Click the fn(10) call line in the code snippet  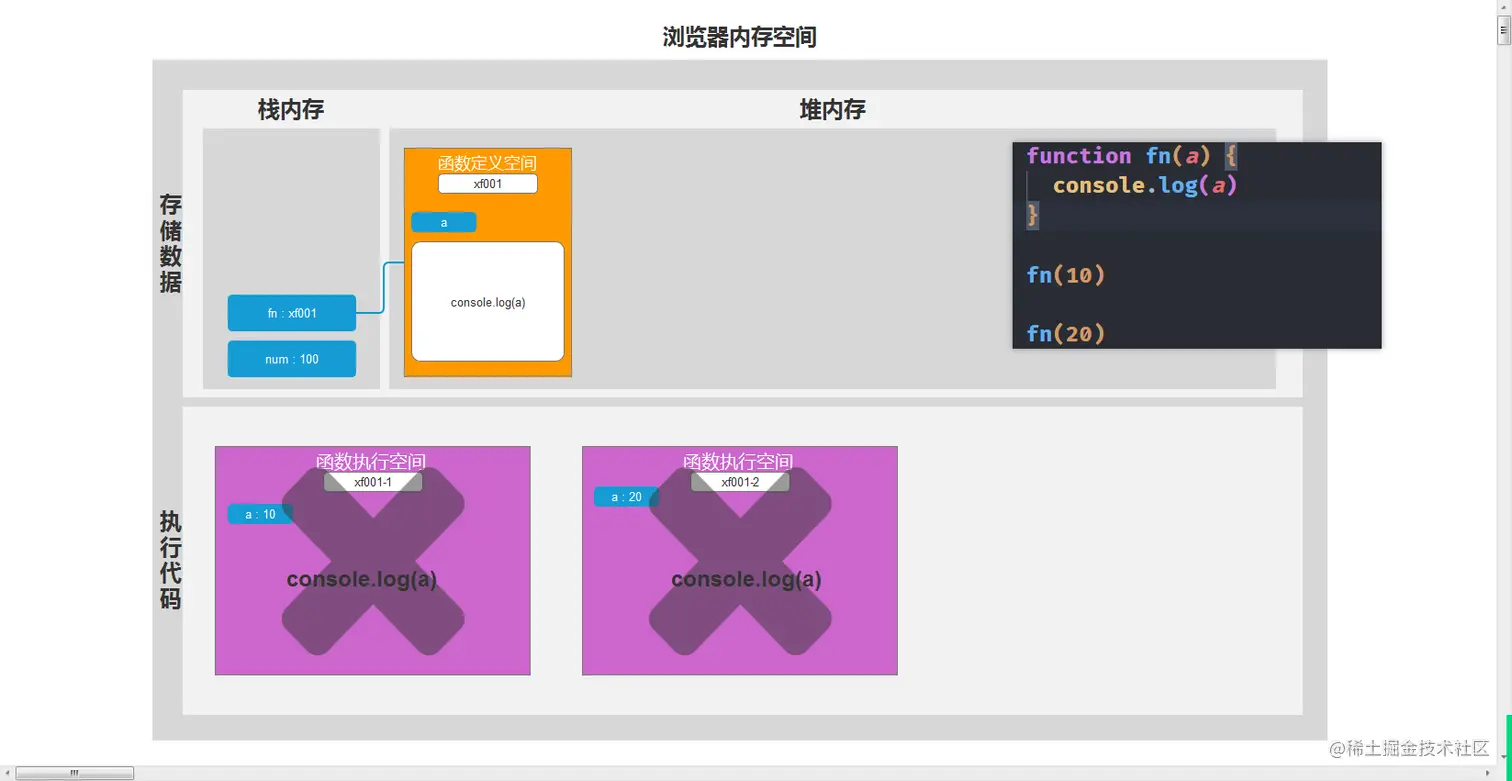click(x=1066, y=274)
